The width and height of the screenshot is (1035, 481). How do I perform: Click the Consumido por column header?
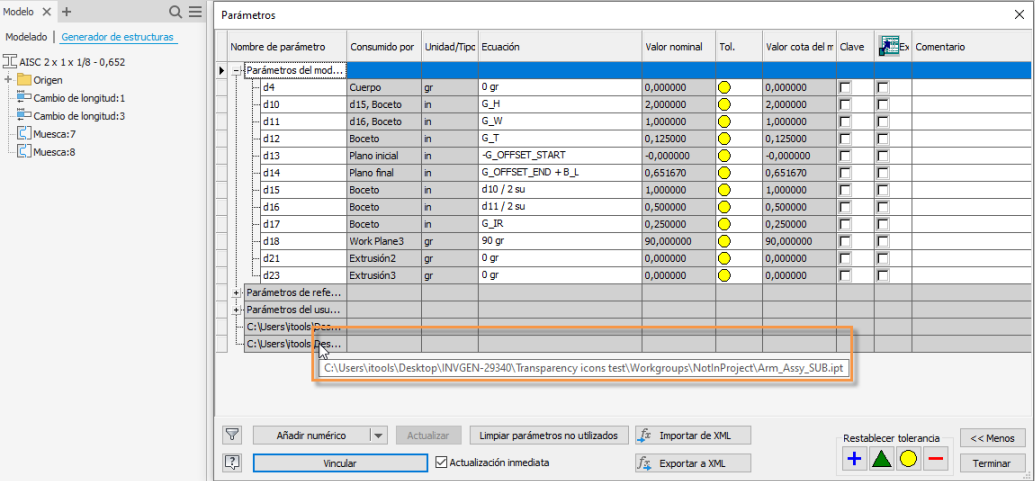(x=384, y=47)
